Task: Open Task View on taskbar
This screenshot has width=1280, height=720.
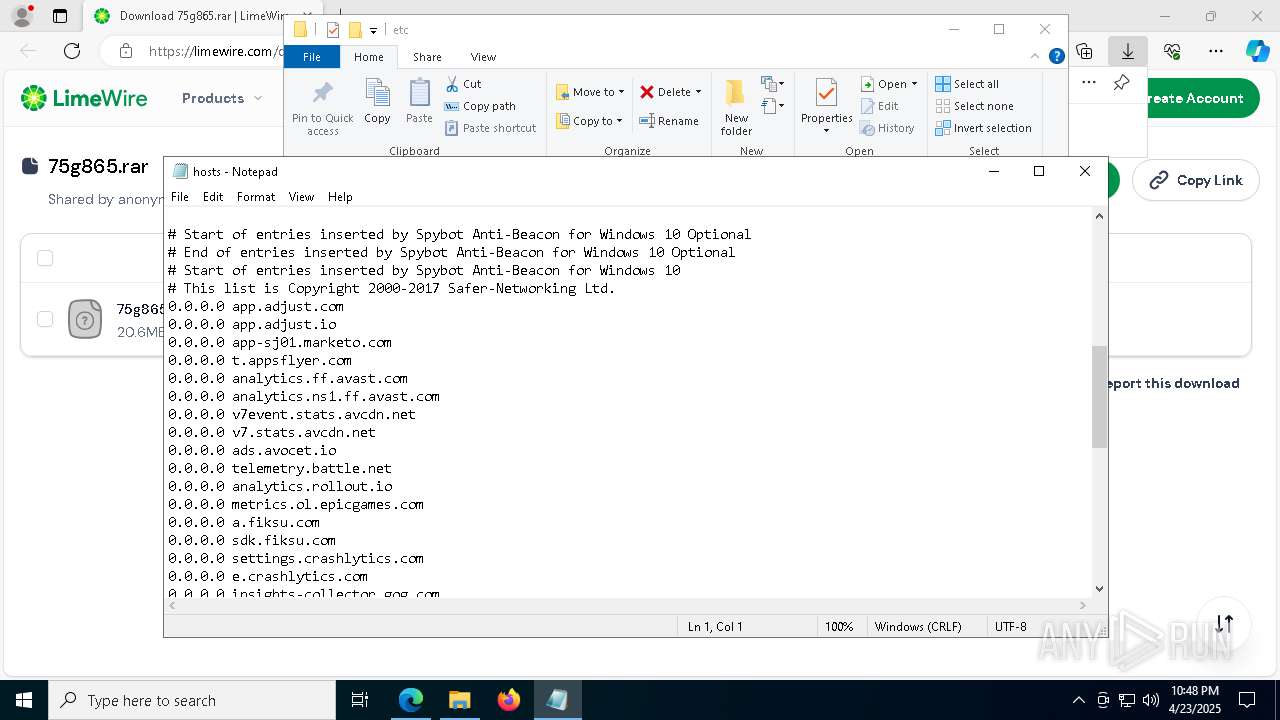Action: (x=360, y=700)
